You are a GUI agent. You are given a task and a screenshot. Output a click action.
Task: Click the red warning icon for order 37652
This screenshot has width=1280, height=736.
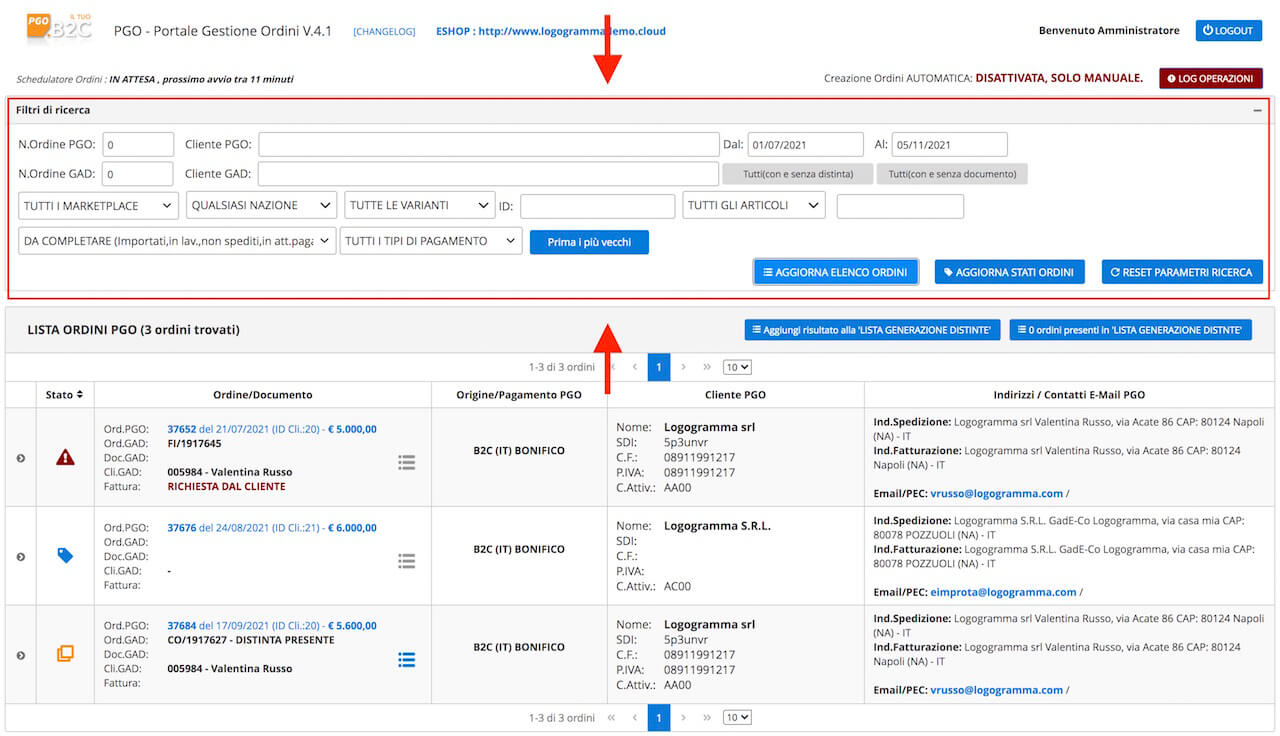(65, 457)
